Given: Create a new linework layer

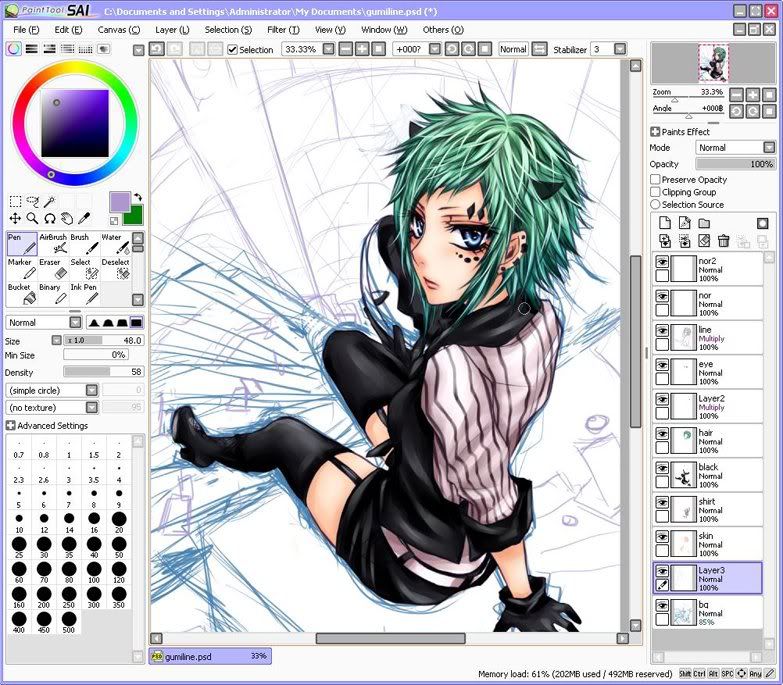Looking at the screenshot, I should (x=685, y=223).
